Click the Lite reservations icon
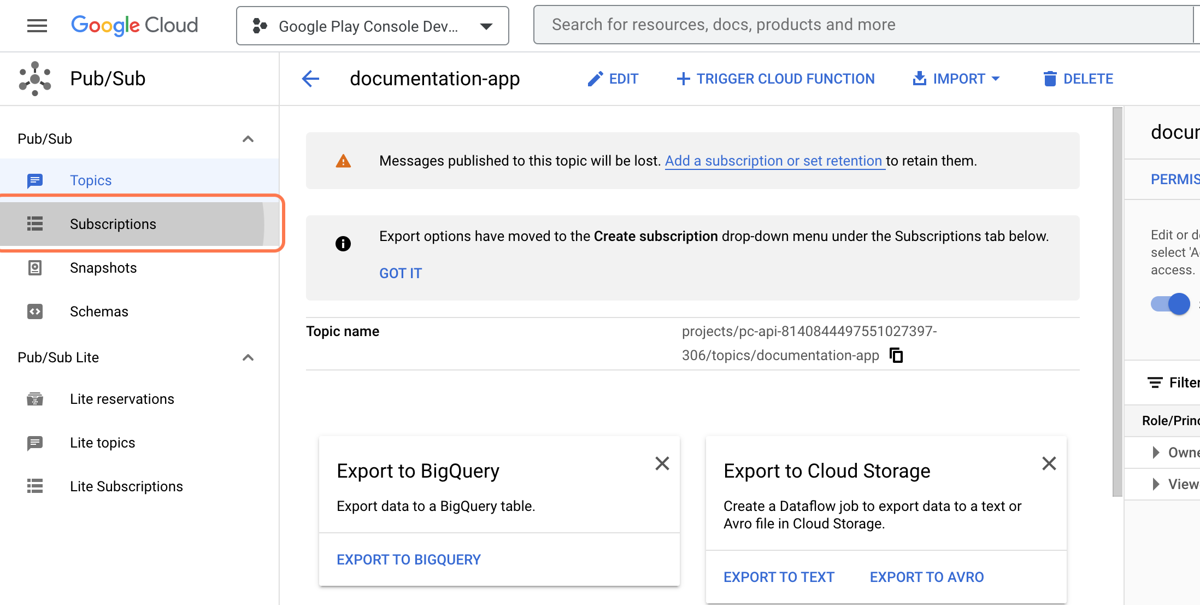This screenshot has height=605, width=1200. tap(35, 399)
